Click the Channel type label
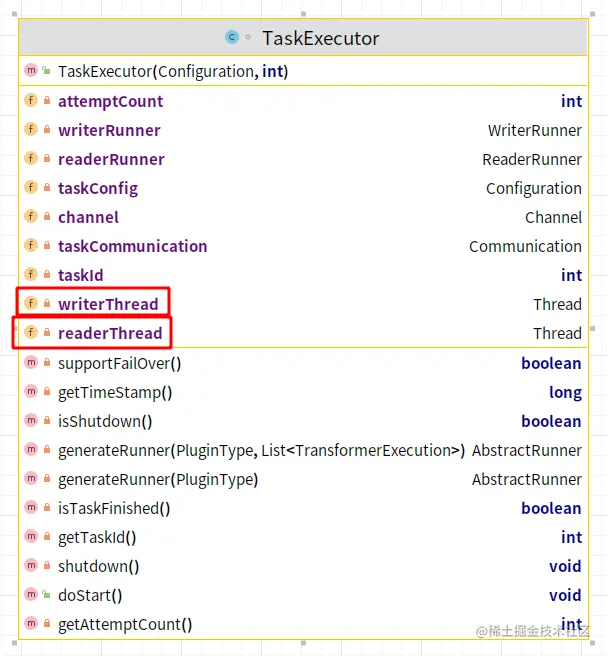The image size is (608, 656). click(553, 217)
